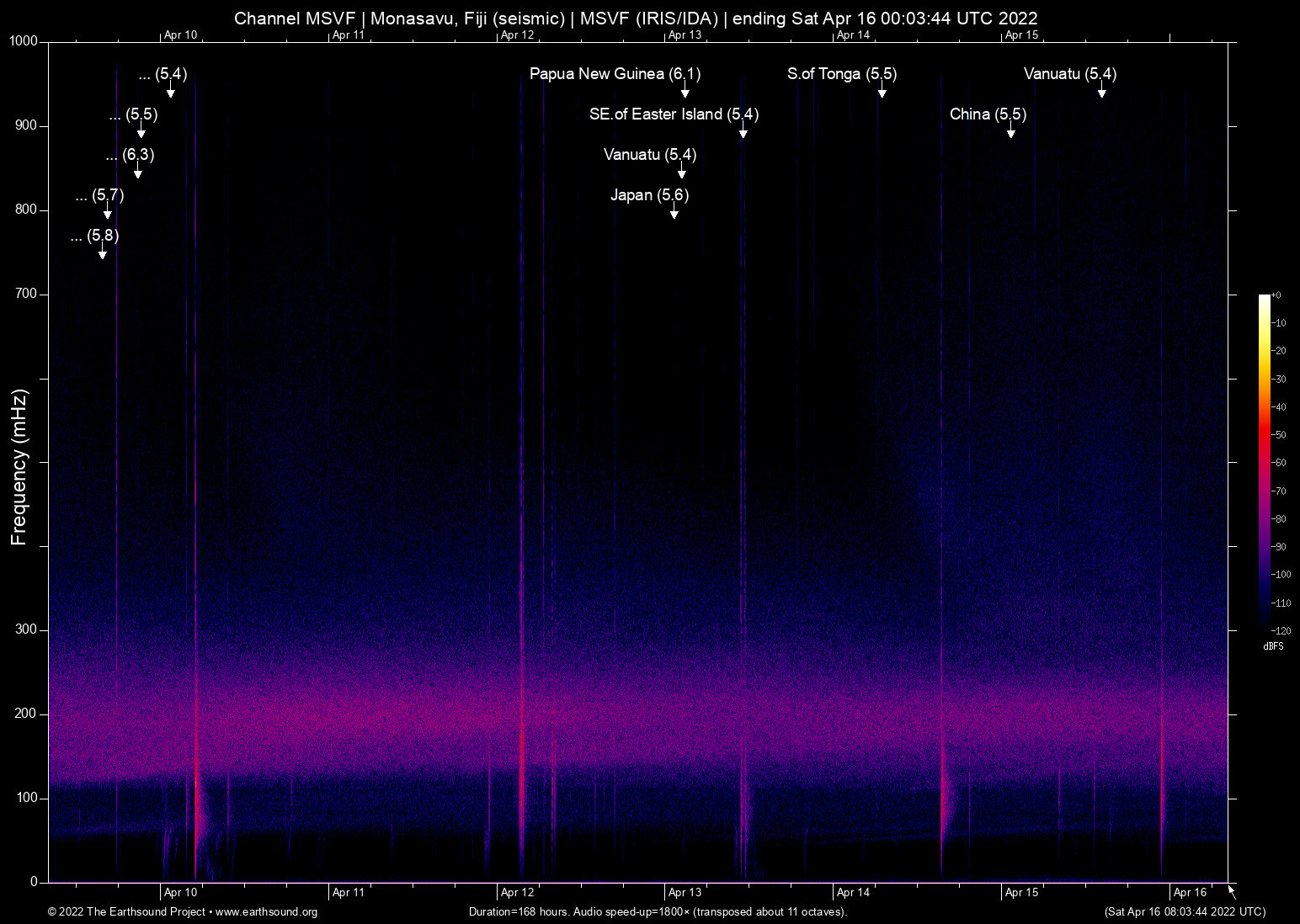Pick the China (5.5) earthquake label

[988, 114]
